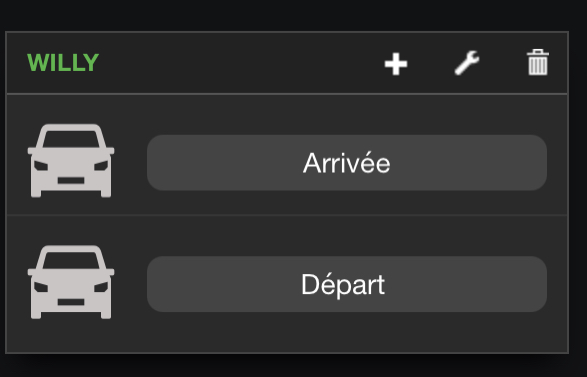Trigger the Départ action
The width and height of the screenshot is (587, 377).
(347, 284)
